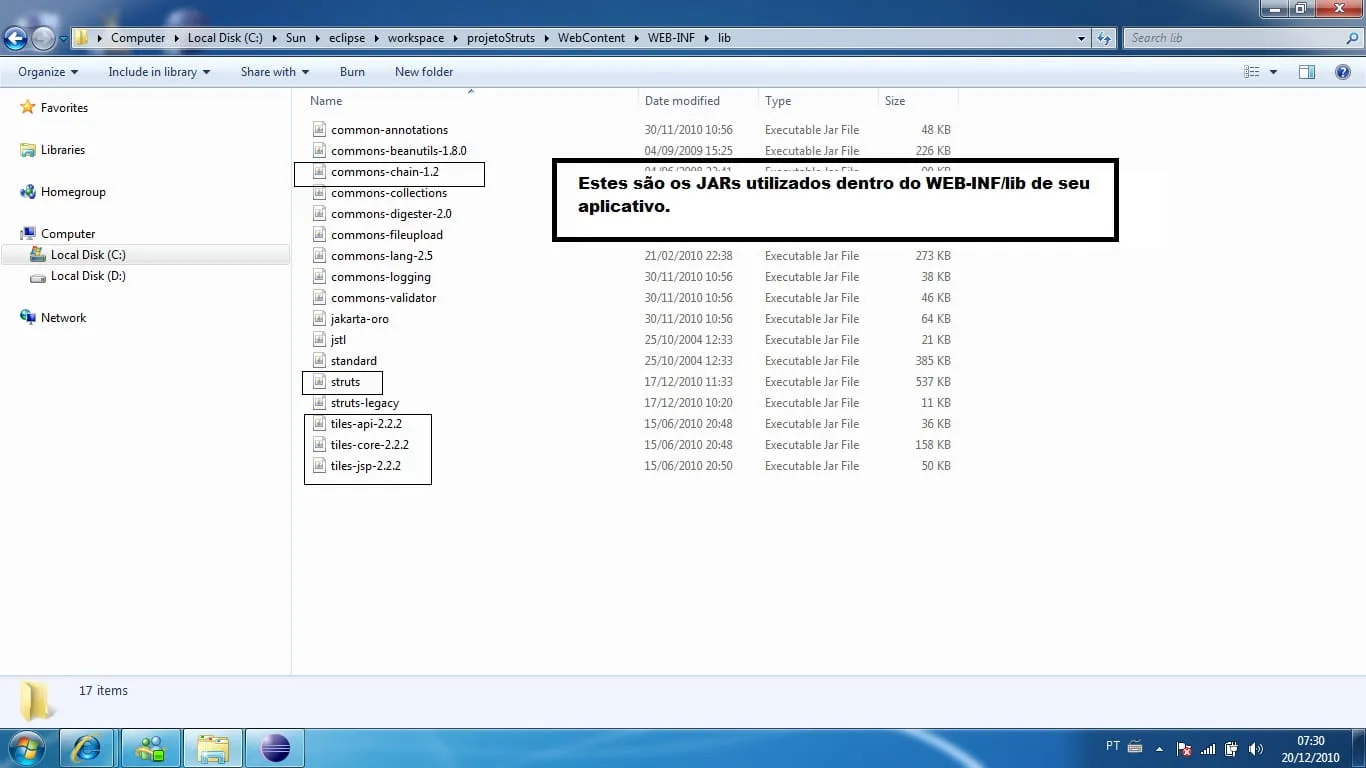The image size is (1366, 768).
Task: Select Computer in the navigation pane
Action: click(68, 234)
